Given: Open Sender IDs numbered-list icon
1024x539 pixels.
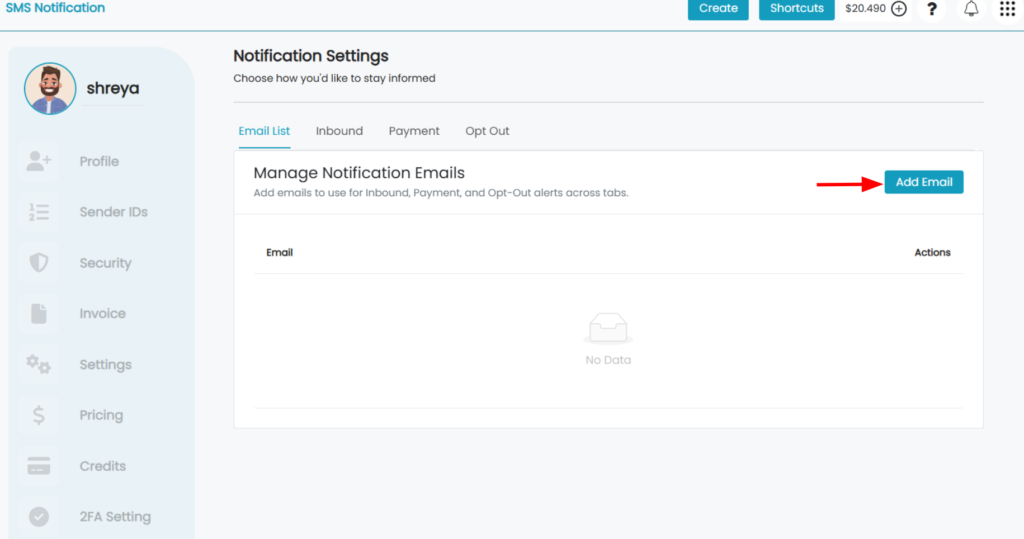Looking at the screenshot, I should pos(39,212).
